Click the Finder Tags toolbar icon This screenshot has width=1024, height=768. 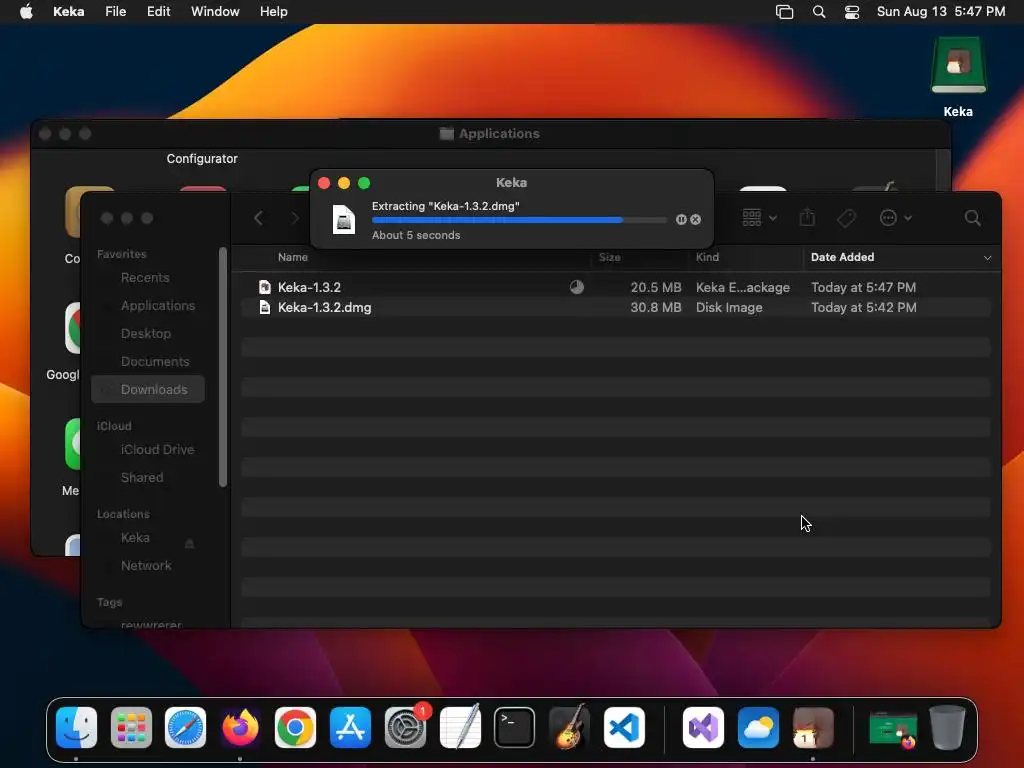coord(846,218)
